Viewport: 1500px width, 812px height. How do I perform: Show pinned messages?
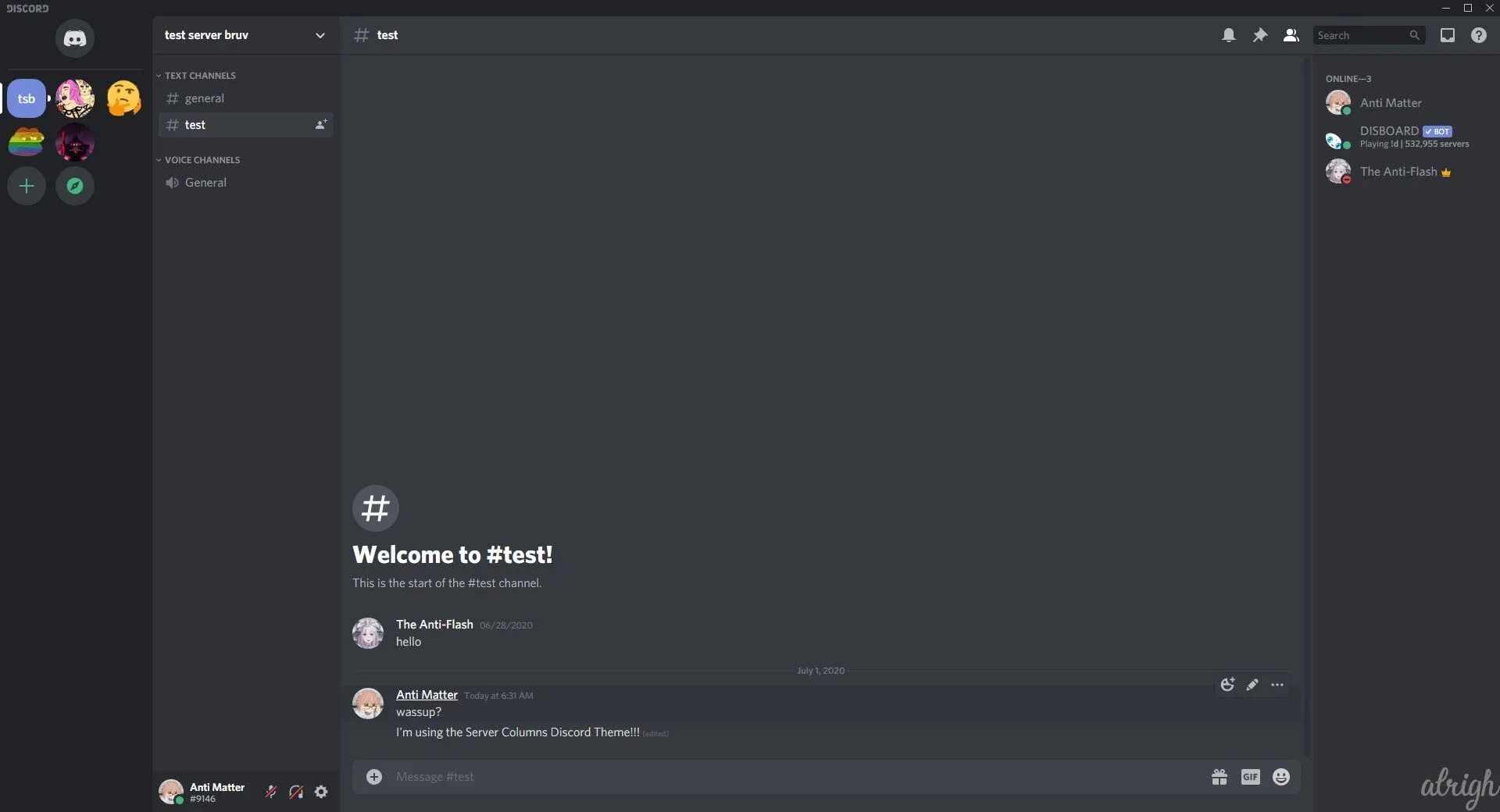pyautogui.click(x=1260, y=35)
